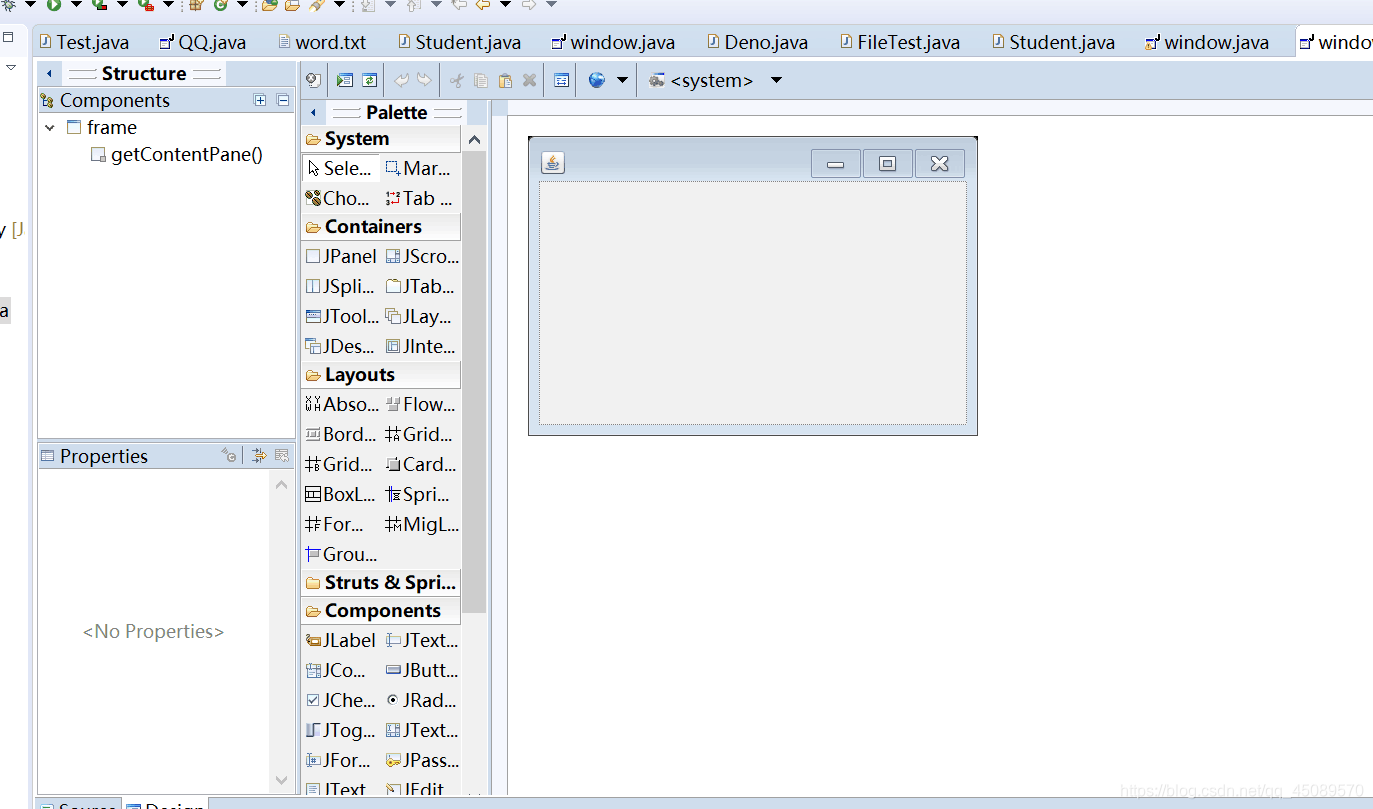Image resolution: width=1373 pixels, height=809 pixels.
Task: Select JFormattedTextField from palette
Action: (340, 760)
